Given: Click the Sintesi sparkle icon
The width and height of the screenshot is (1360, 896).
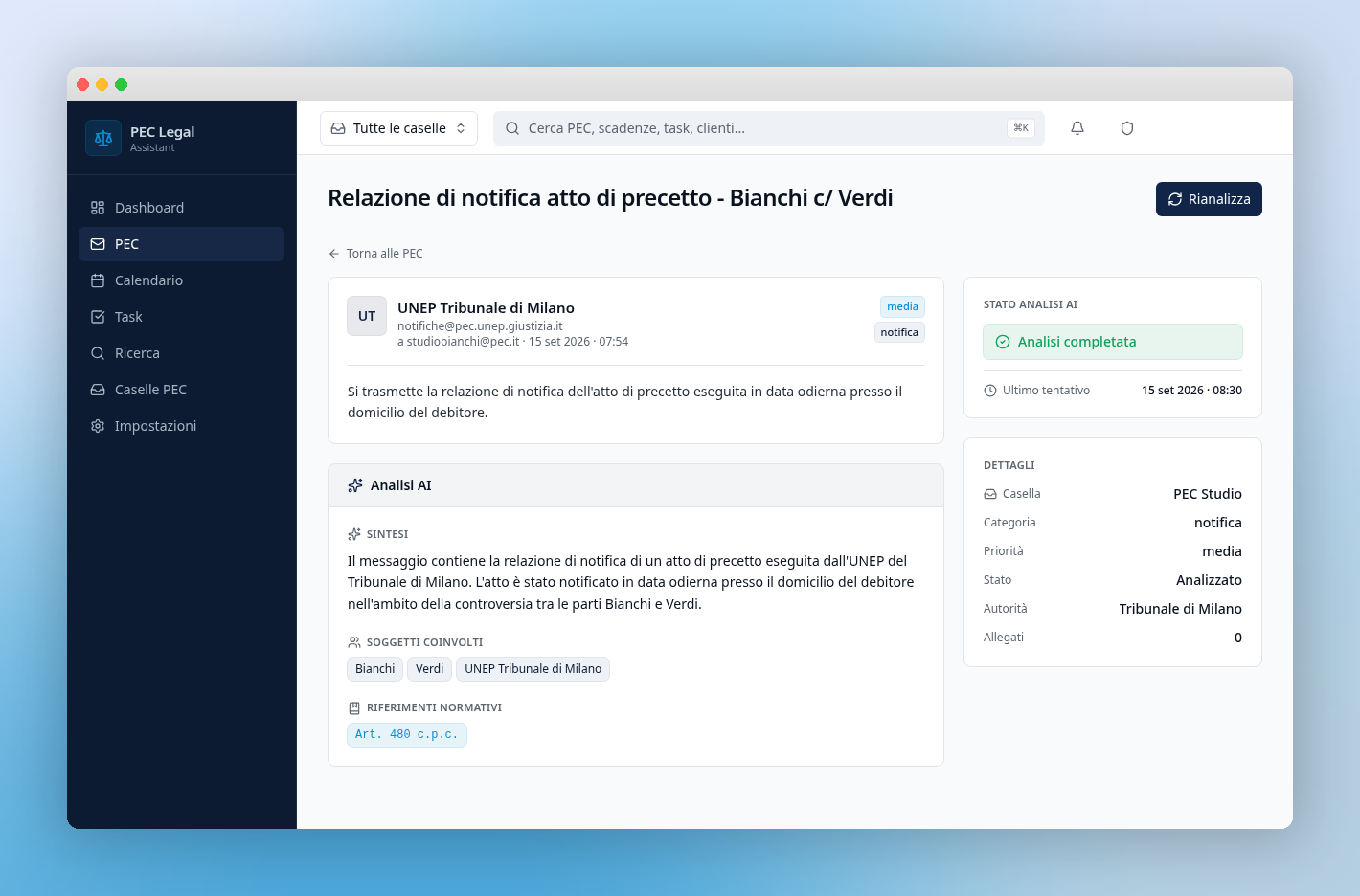Looking at the screenshot, I should pyautogui.click(x=354, y=534).
